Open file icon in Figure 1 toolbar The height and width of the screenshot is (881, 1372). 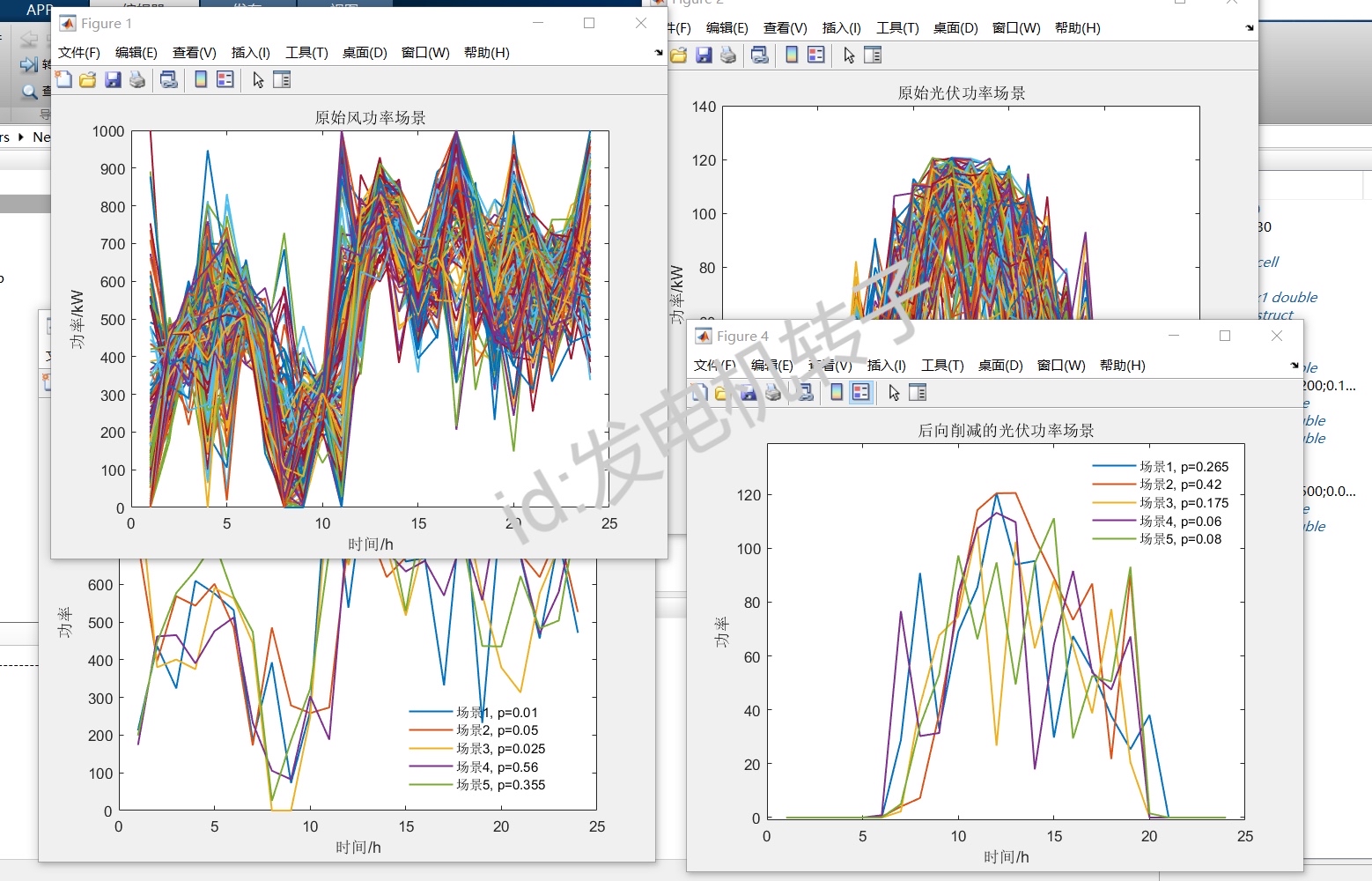tap(88, 80)
